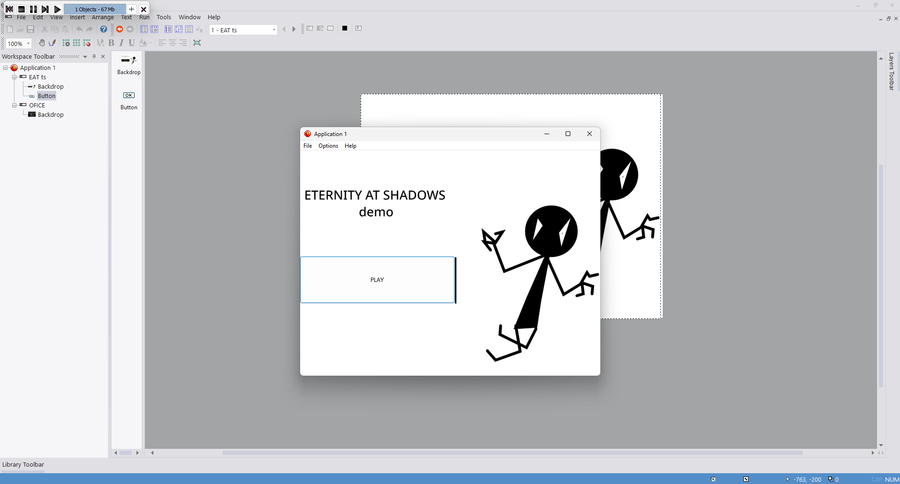Open the Window menu
Viewport: 900px width, 484px height.
click(x=189, y=17)
